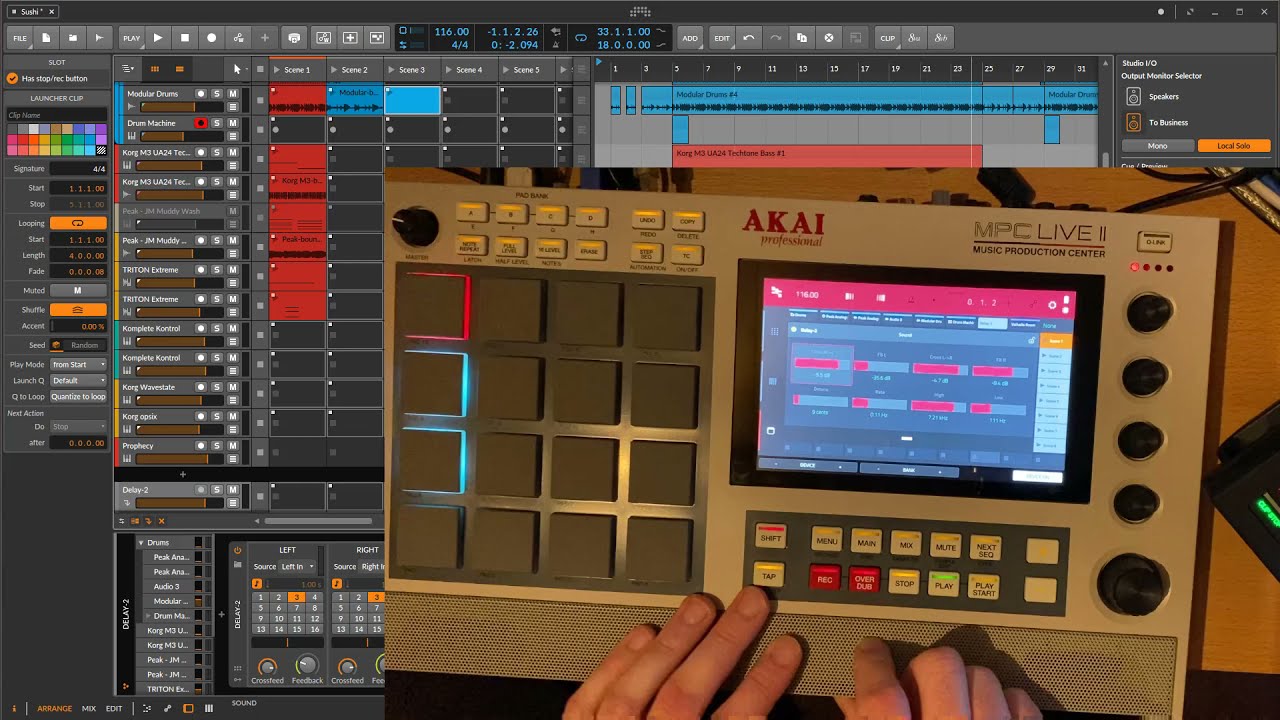Stop transport playback
This screenshot has width=1280, height=720.
[x=185, y=38]
